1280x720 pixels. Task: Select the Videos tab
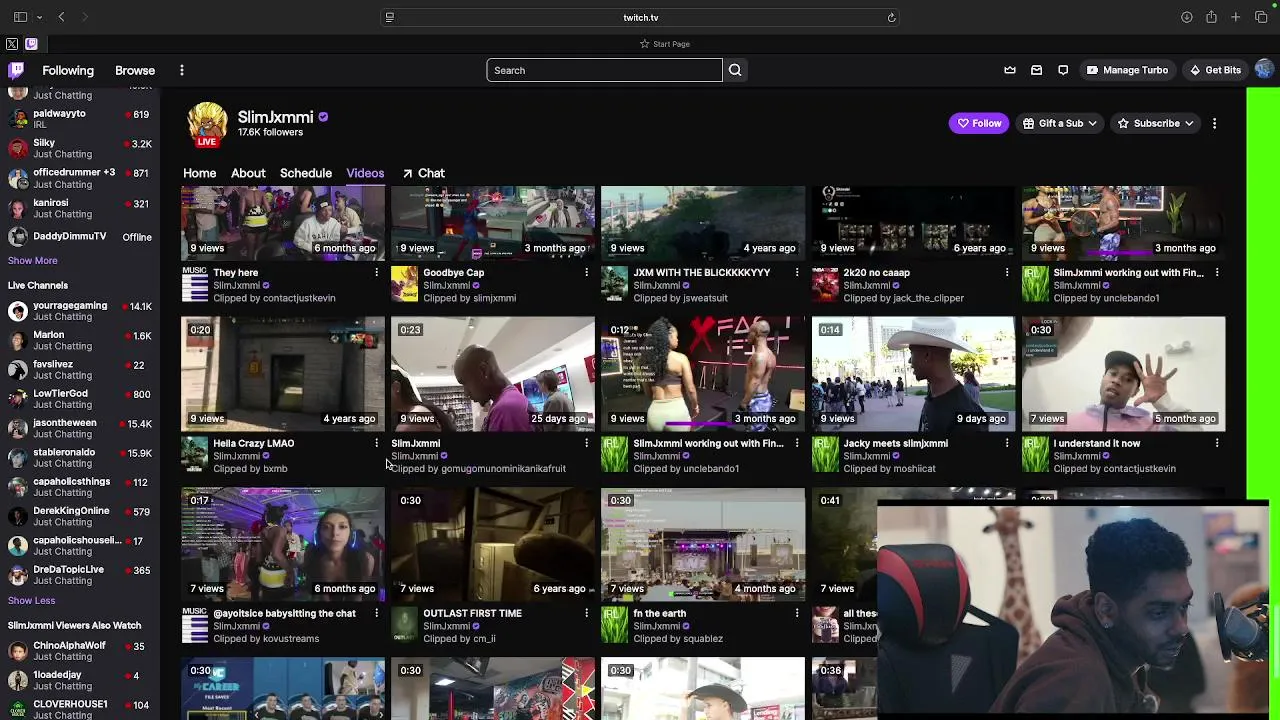365,173
